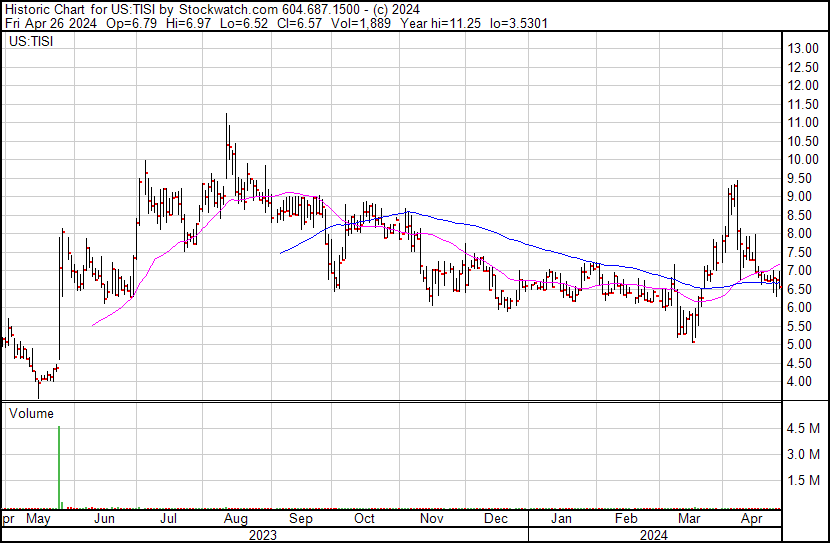The height and width of the screenshot is (543, 830).
Task: Click the Volume panel label
Action: [x=31, y=413]
